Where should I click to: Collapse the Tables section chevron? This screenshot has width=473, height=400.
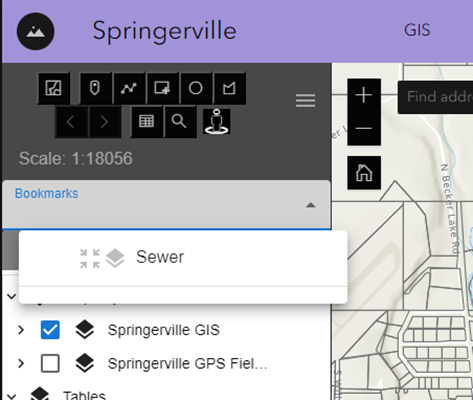click(x=12, y=397)
